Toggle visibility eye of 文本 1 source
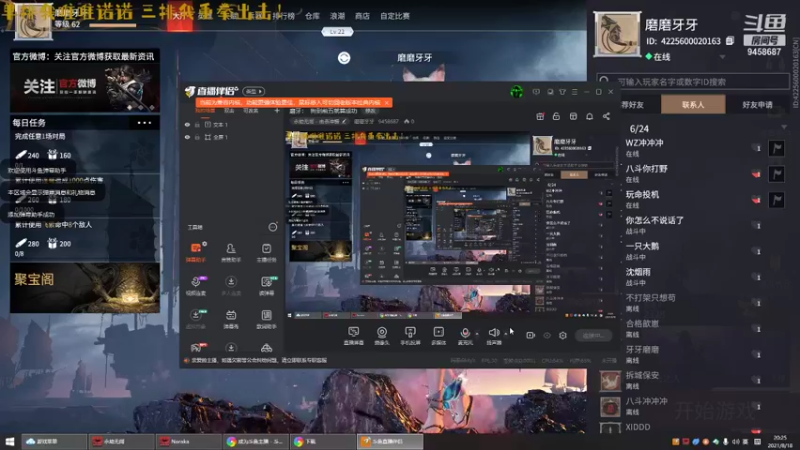The width and height of the screenshot is (800, 450). point(187,124)
